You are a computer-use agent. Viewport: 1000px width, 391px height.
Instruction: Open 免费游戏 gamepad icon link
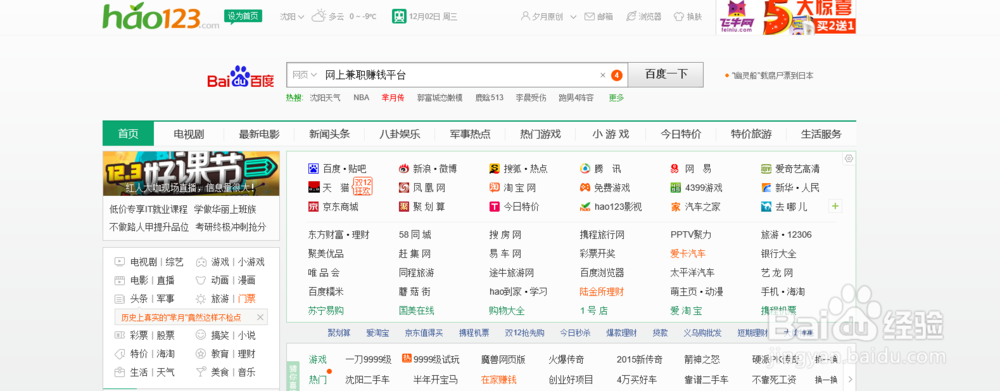[x=585, y=188]
